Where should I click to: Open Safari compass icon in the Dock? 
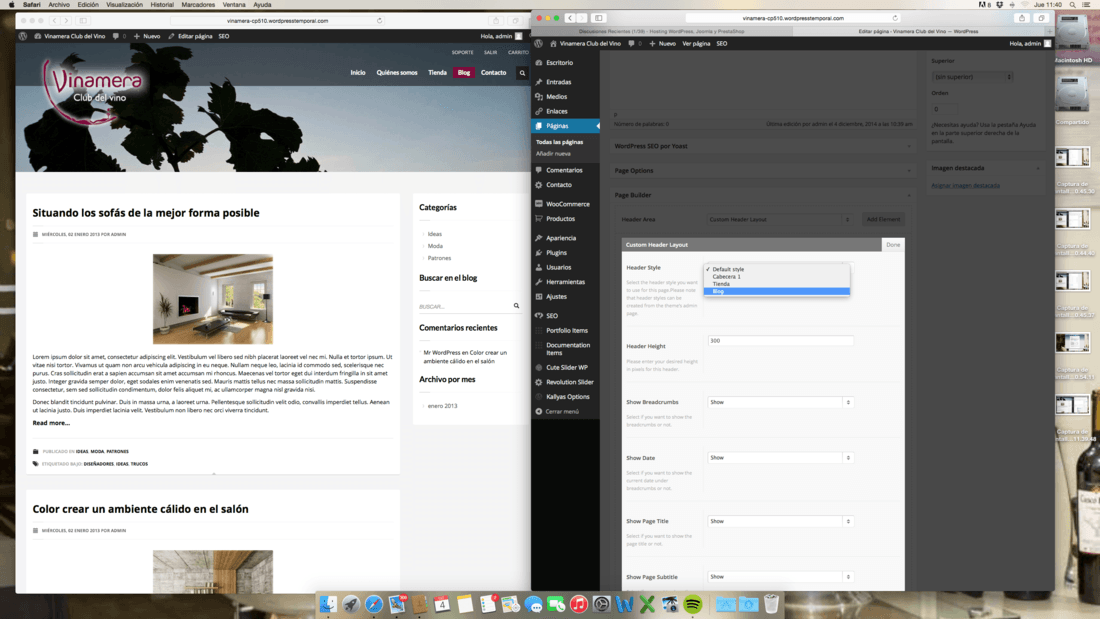[374, 604]
